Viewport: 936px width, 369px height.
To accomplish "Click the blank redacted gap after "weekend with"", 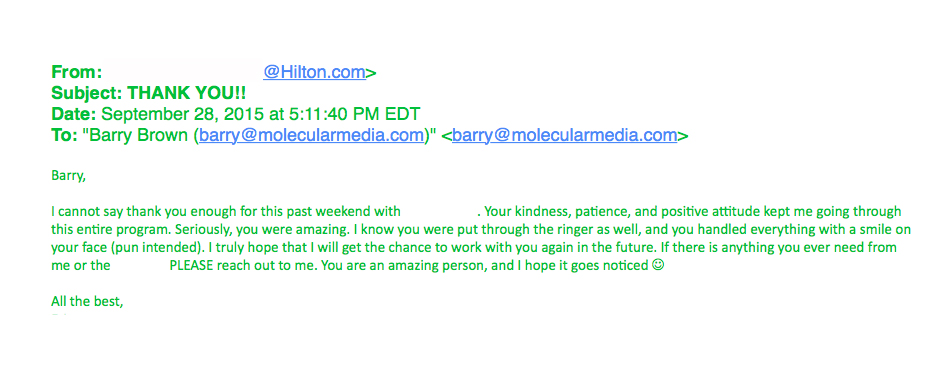I will click(x=440, y=211).
